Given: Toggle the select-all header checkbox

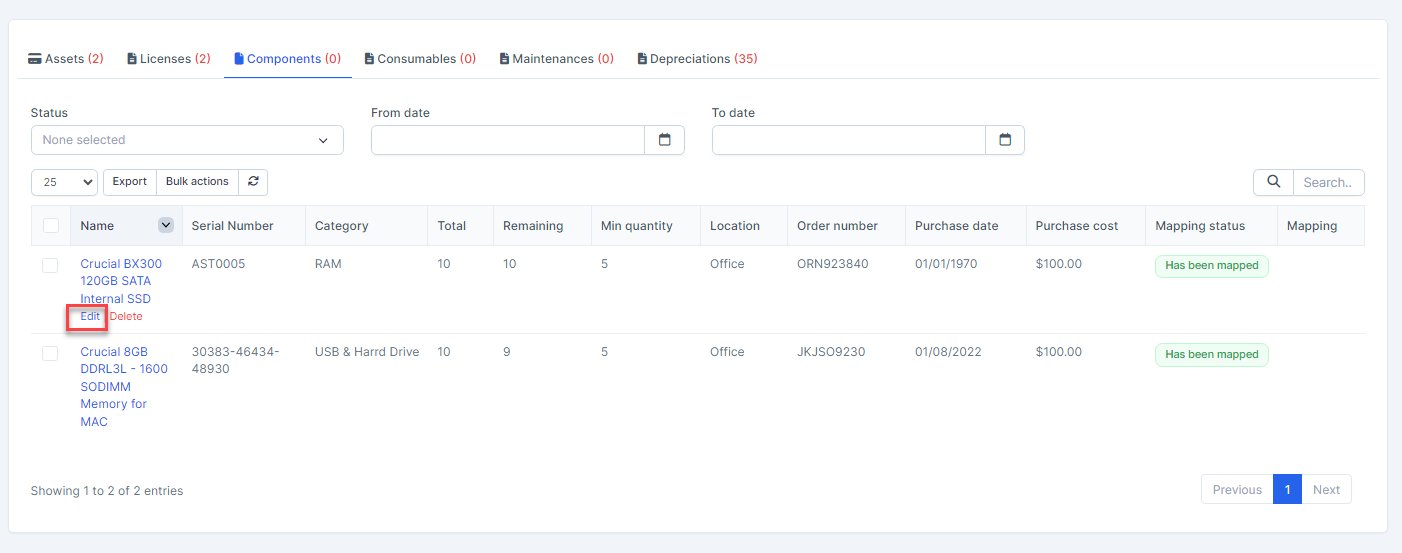Looking at the screenshot, I should (50, 226).
